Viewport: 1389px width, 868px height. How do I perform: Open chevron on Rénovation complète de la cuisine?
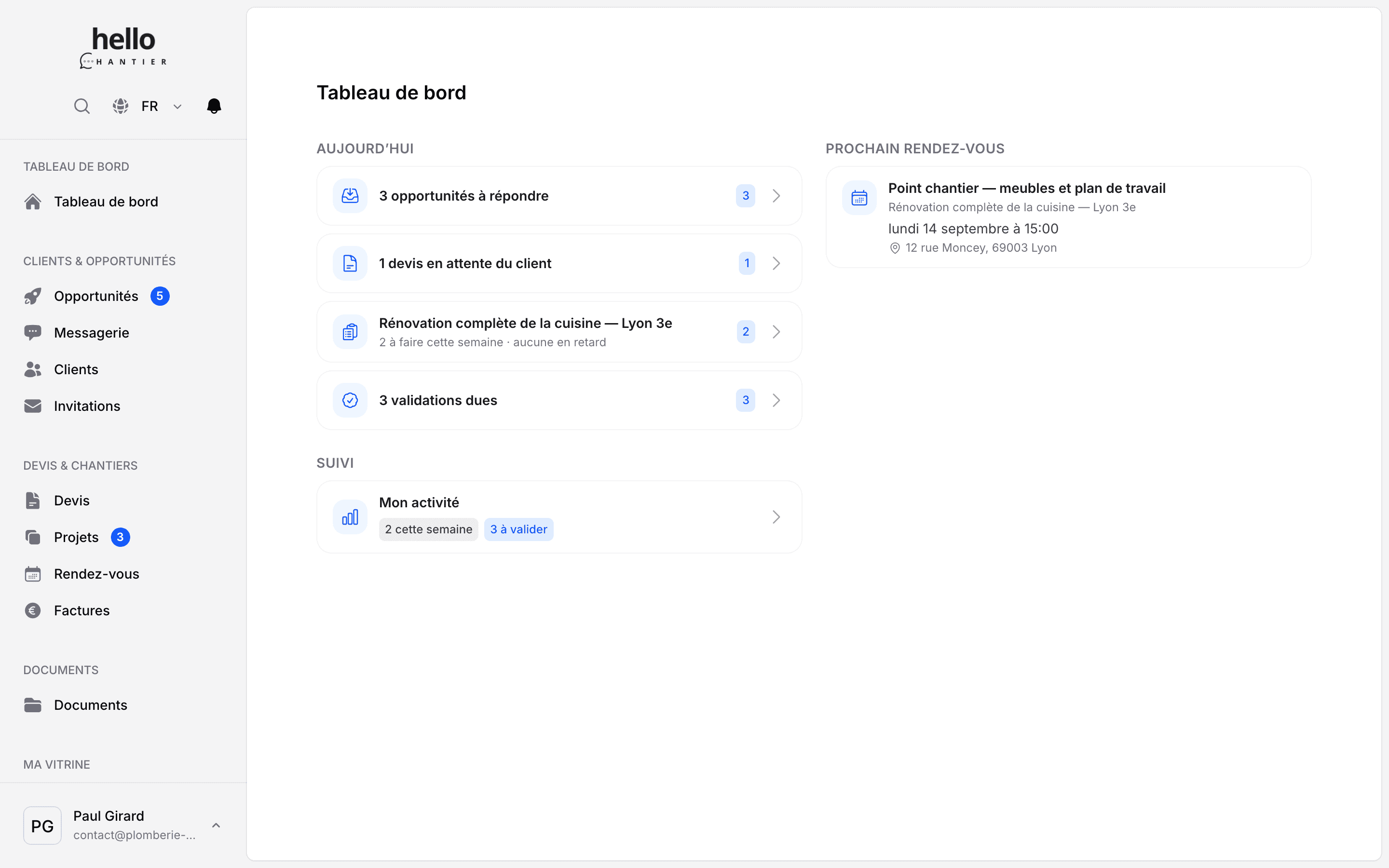coord(776,332)
